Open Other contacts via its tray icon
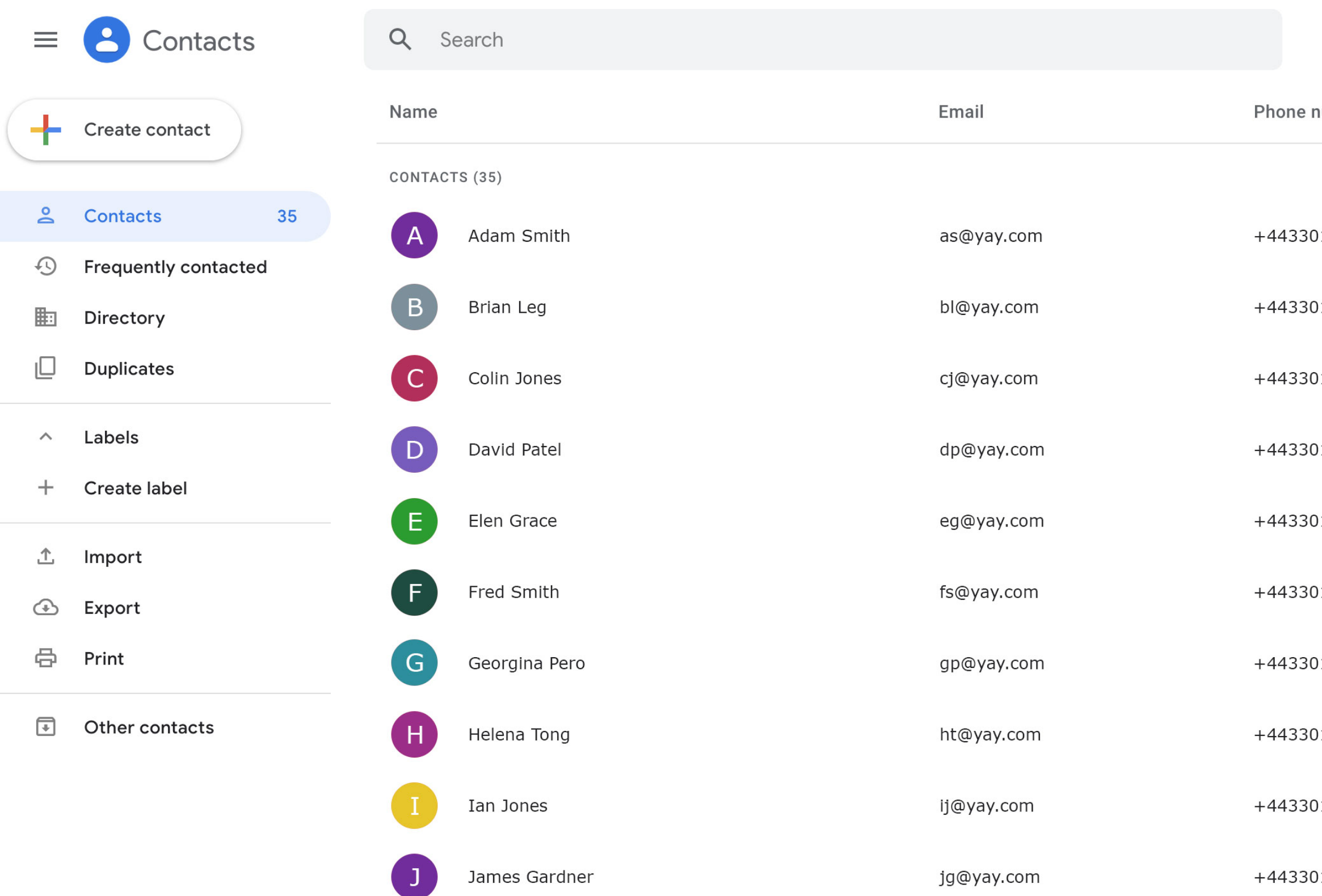The height and width of the screenshot is (896, 1322). [x=45, y=726]
